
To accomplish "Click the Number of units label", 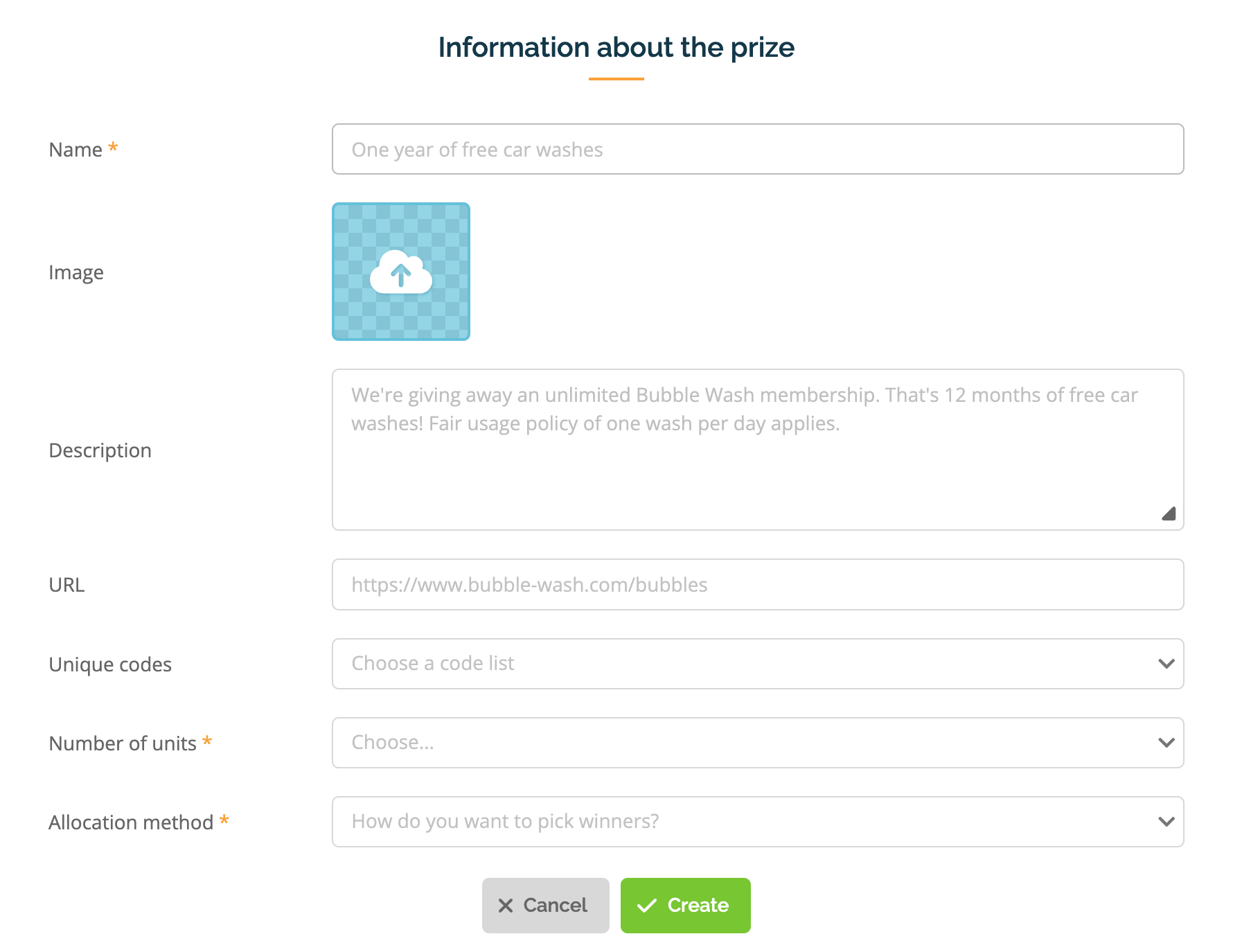I will pyautogui.click(x=123, y=743).
